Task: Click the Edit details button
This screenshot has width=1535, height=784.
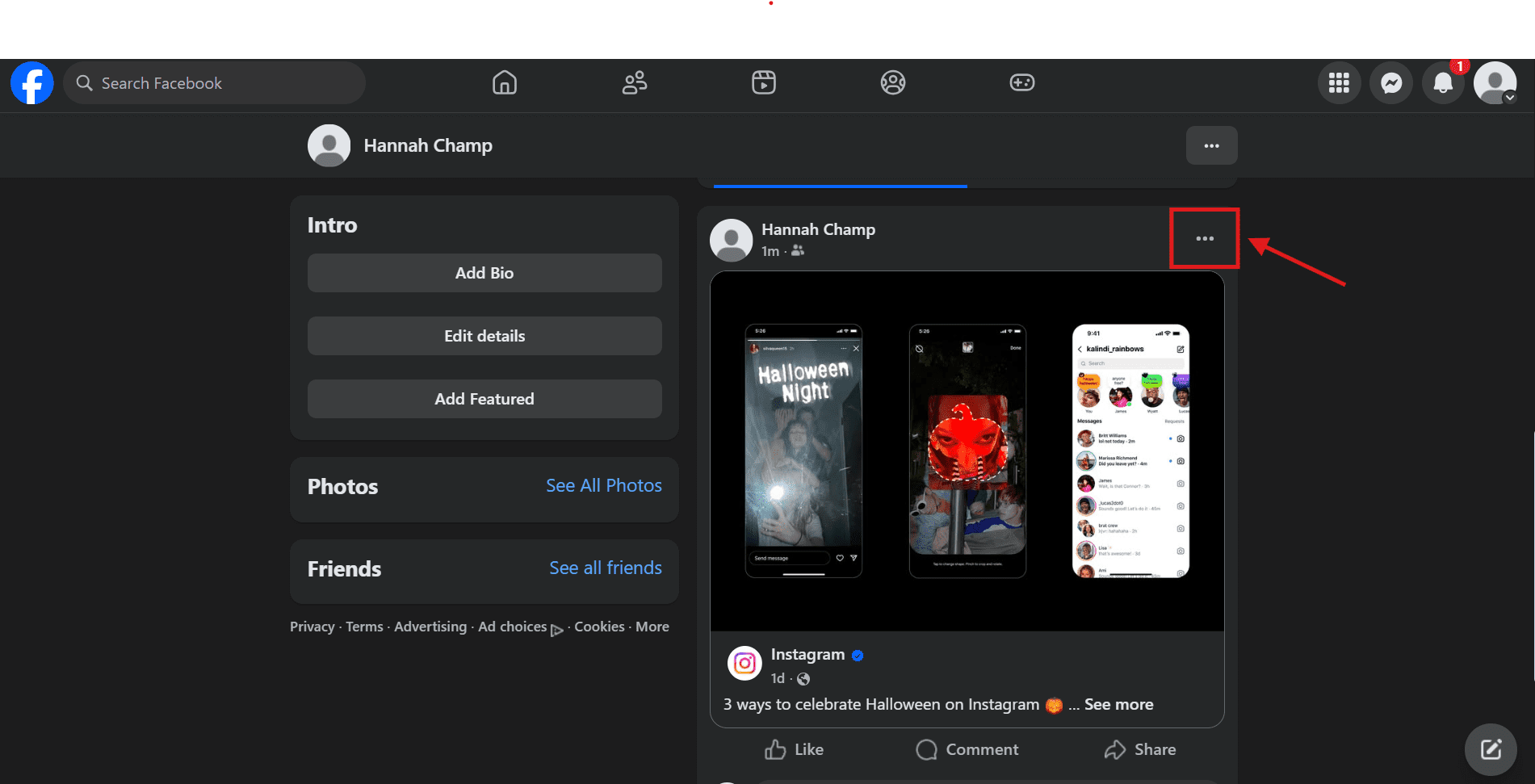Action: [x=484, y=336]
